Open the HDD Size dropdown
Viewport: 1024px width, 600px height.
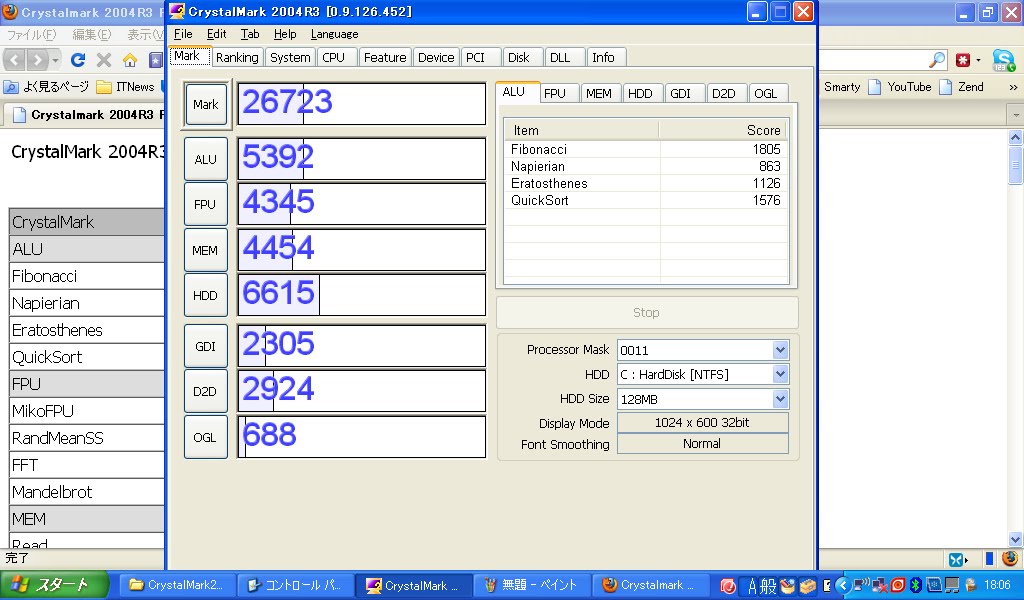pyautogui.click(x=780, y=399)
